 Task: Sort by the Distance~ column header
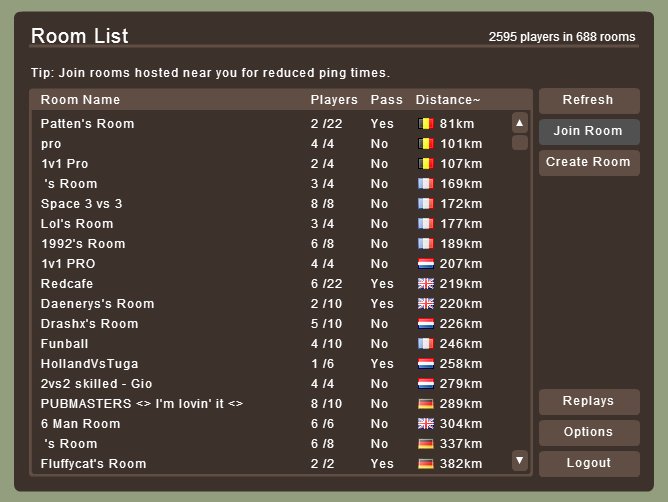(x=448, y=100)
